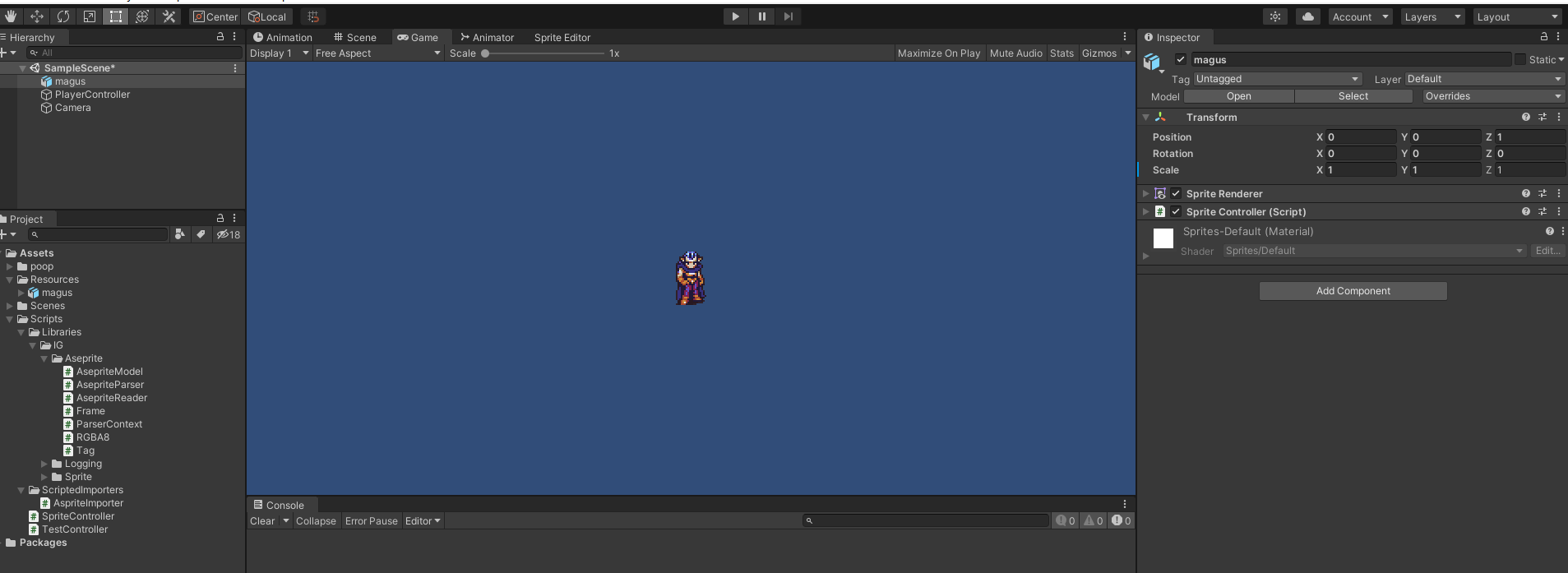Open the Layers dropdown
The width and height of the screenshot is (1568, 573).
[x=1432, y=16]
